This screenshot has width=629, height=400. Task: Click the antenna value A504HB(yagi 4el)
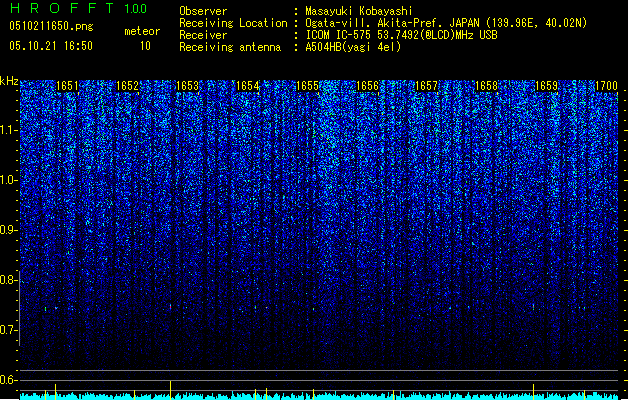353,47
